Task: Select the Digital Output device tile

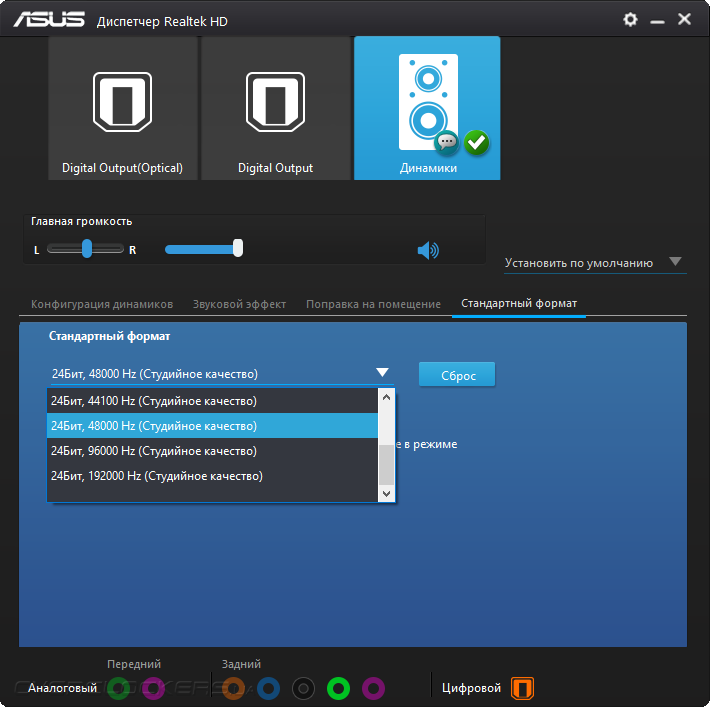Action: 275,108
